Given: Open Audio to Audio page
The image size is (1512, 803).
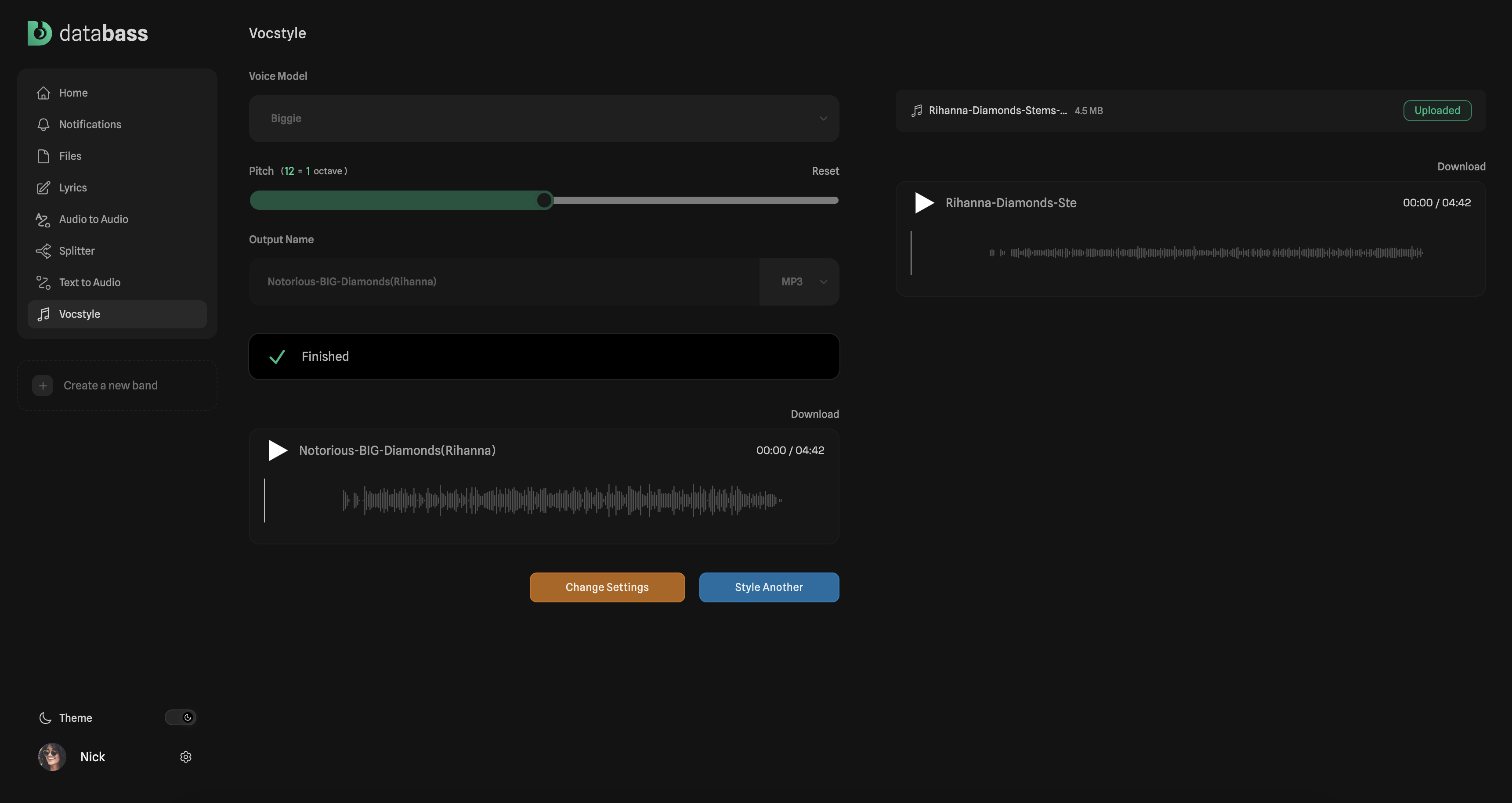Looking at the screenshot, I should pos(117,220).
